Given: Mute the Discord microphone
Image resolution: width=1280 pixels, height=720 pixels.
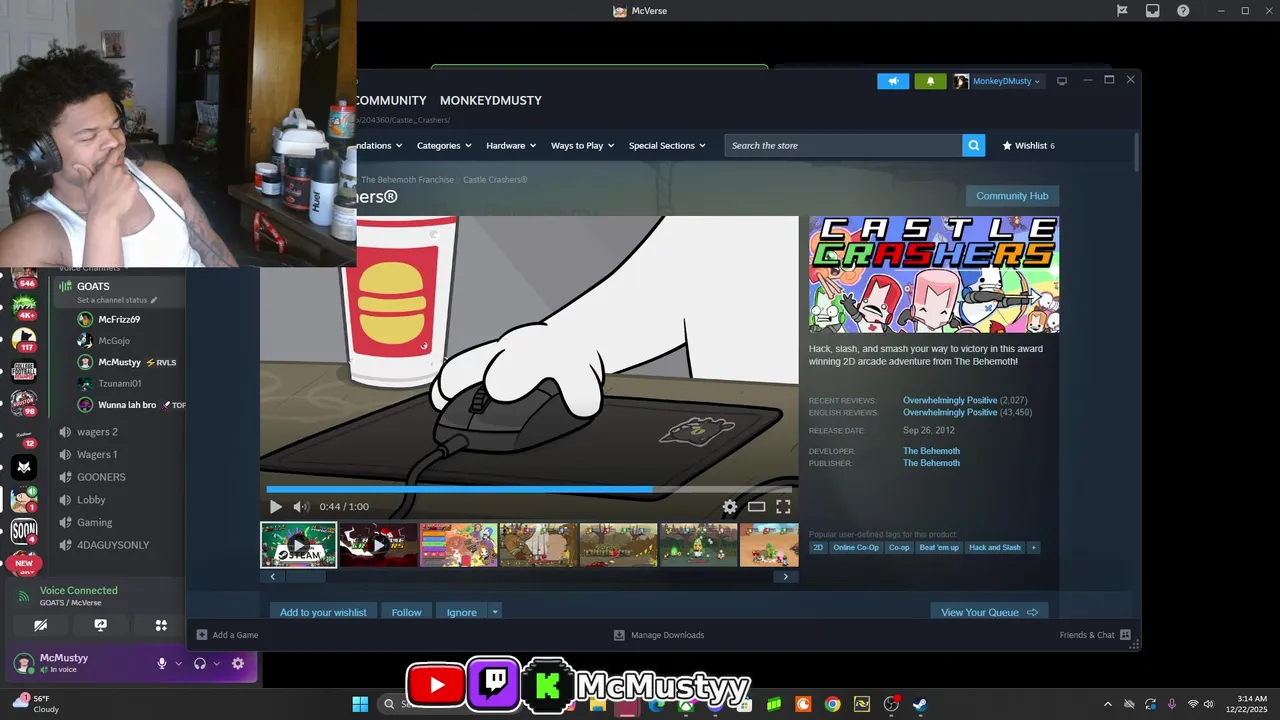Looking at the screenshot, I should click(161, 663).
